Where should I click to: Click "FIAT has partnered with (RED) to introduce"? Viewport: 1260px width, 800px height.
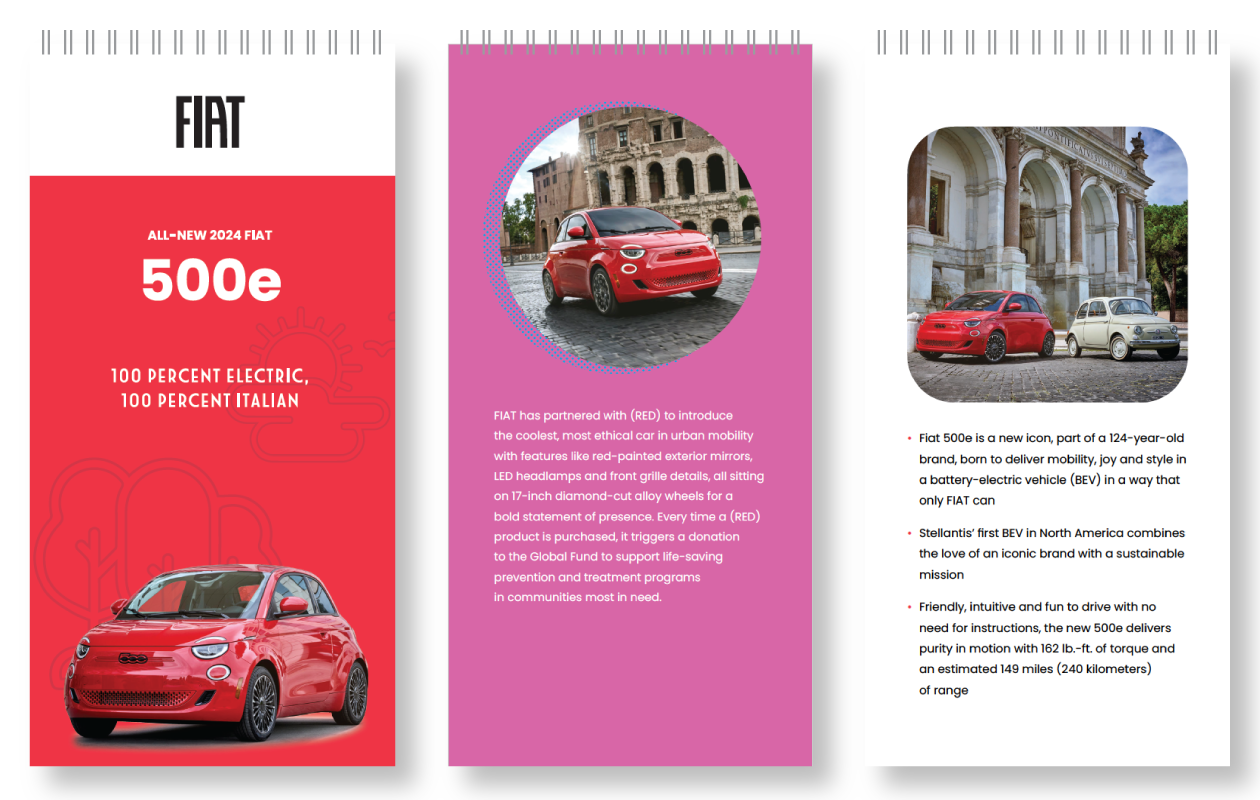(x=613, y=415)
